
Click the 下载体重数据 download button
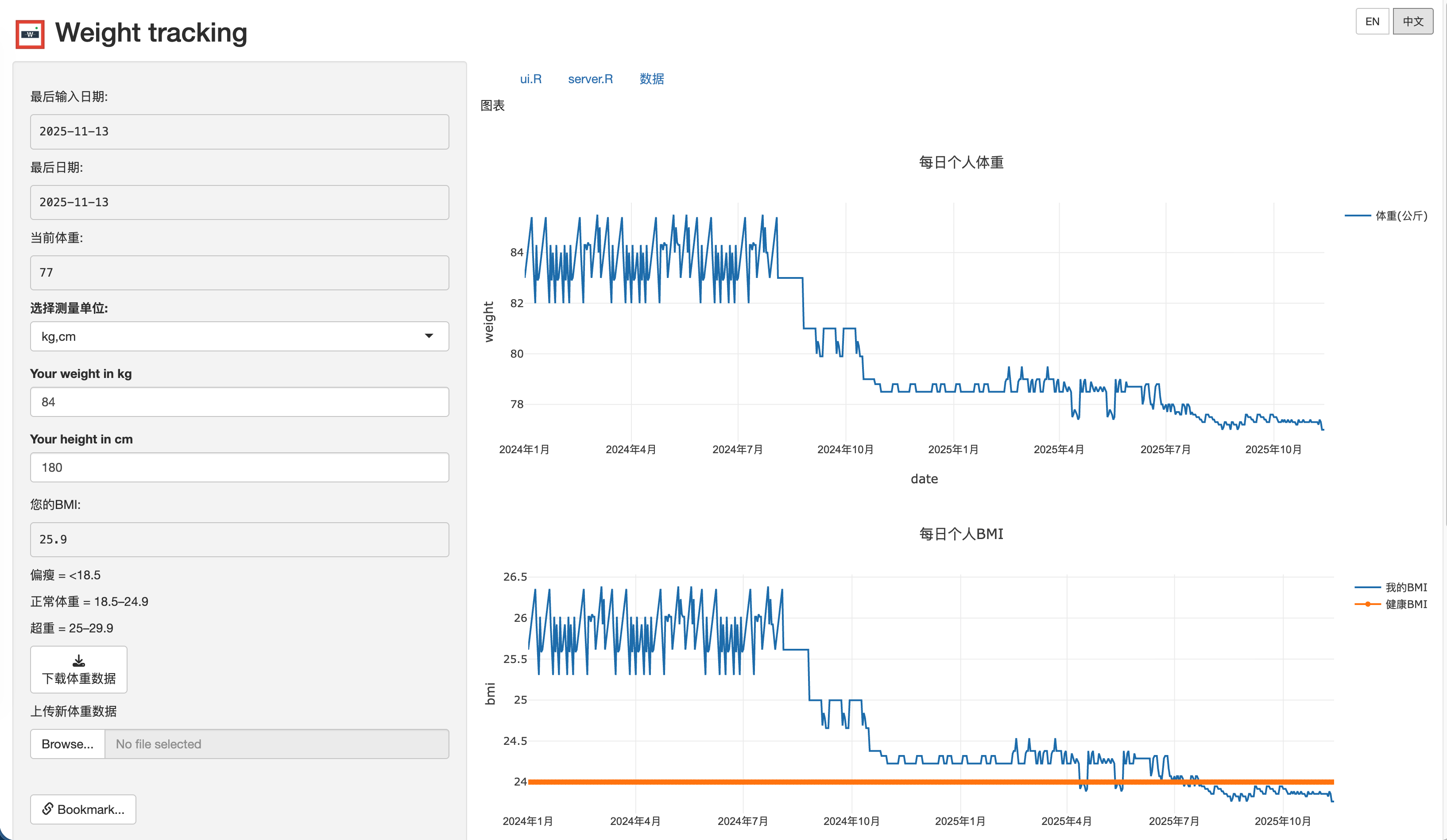tap(79, 670)
